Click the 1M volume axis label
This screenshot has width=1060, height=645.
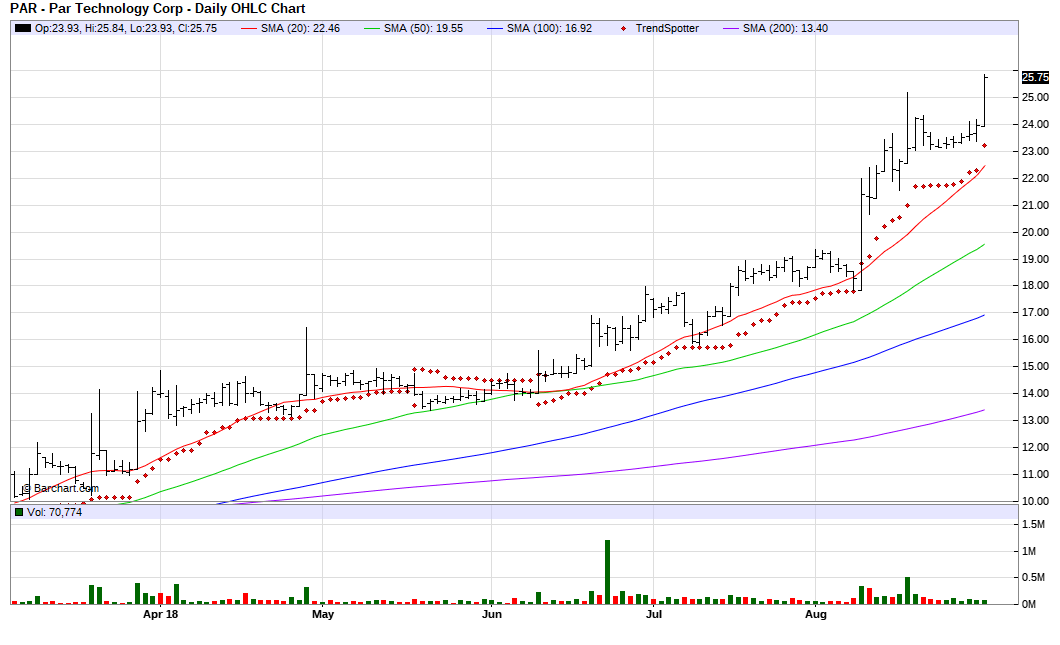1029,551
